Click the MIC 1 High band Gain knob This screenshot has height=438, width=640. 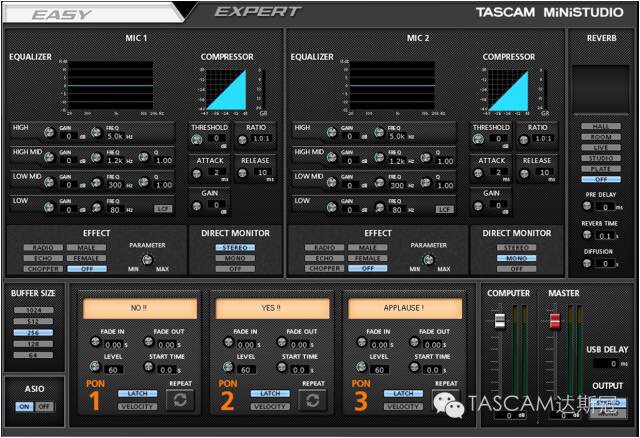(48, 132)
